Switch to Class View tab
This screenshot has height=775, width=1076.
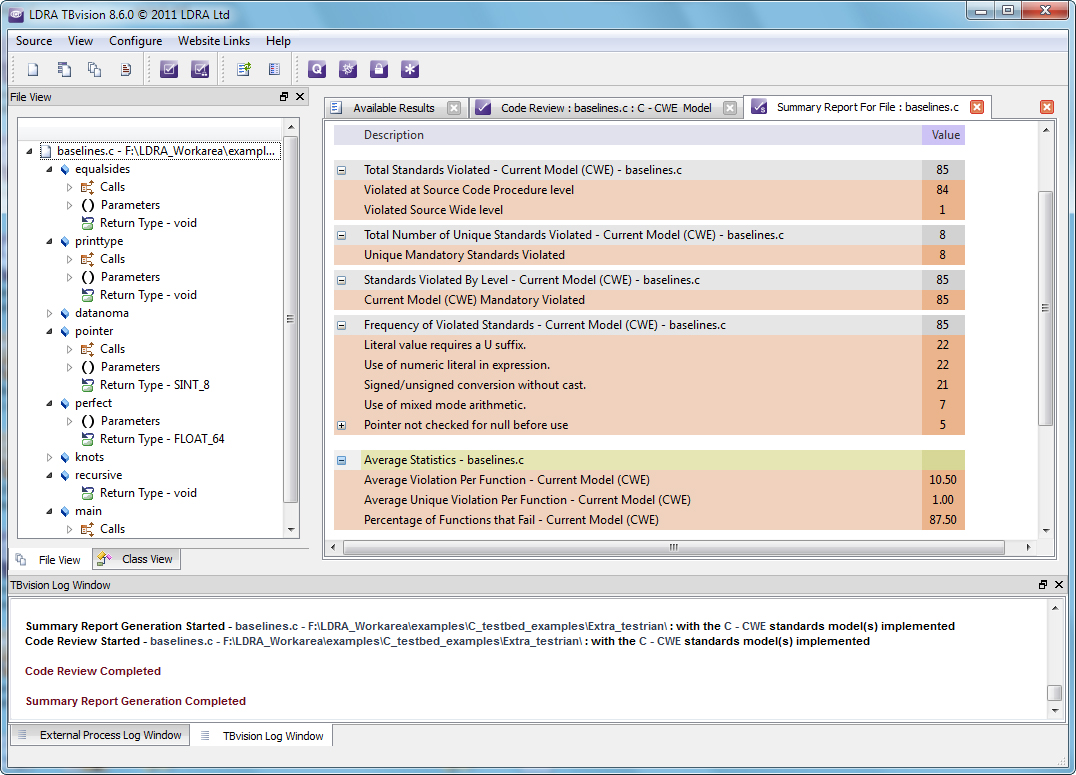137,559
